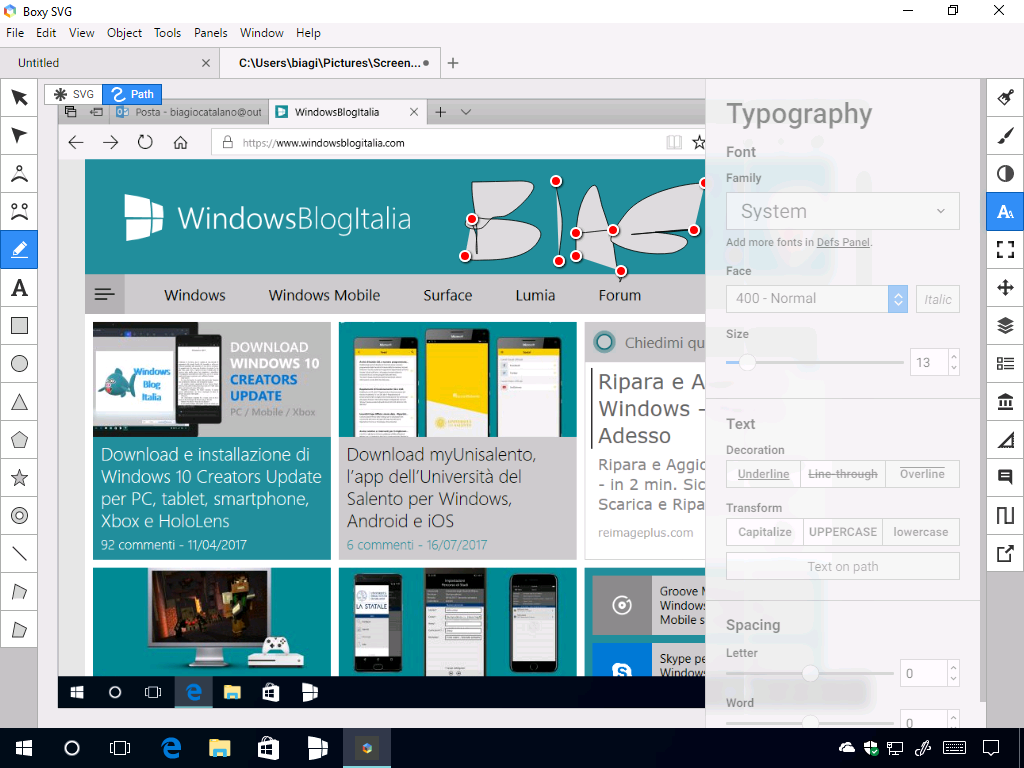Decrease letter spacing with the down stepper
1024x768 pixels.
click(x=953, y=679)
